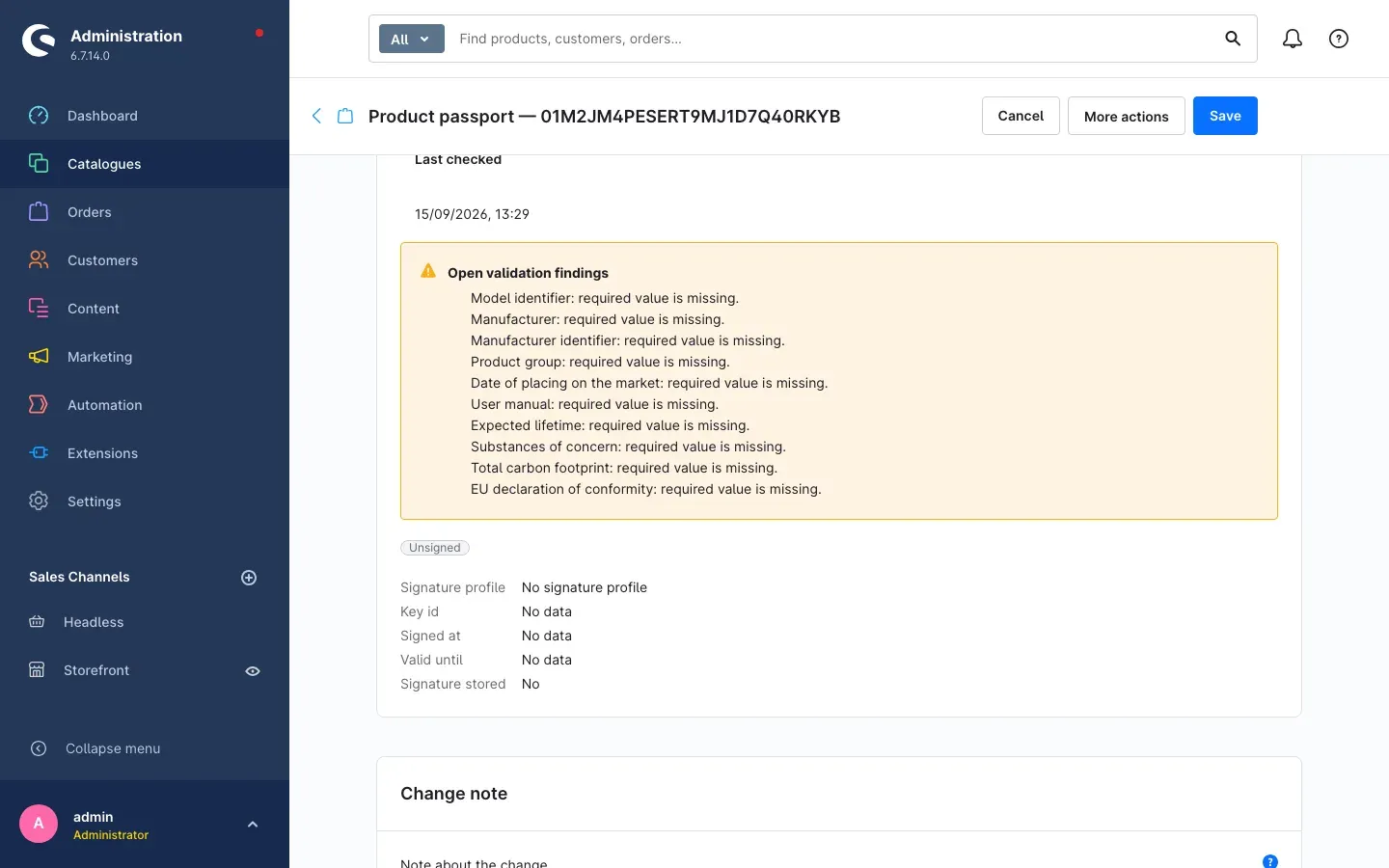Click the Customers people icon
This screenshot has width=1389, height=868.
pyautogui.click(x=39, y=260)
